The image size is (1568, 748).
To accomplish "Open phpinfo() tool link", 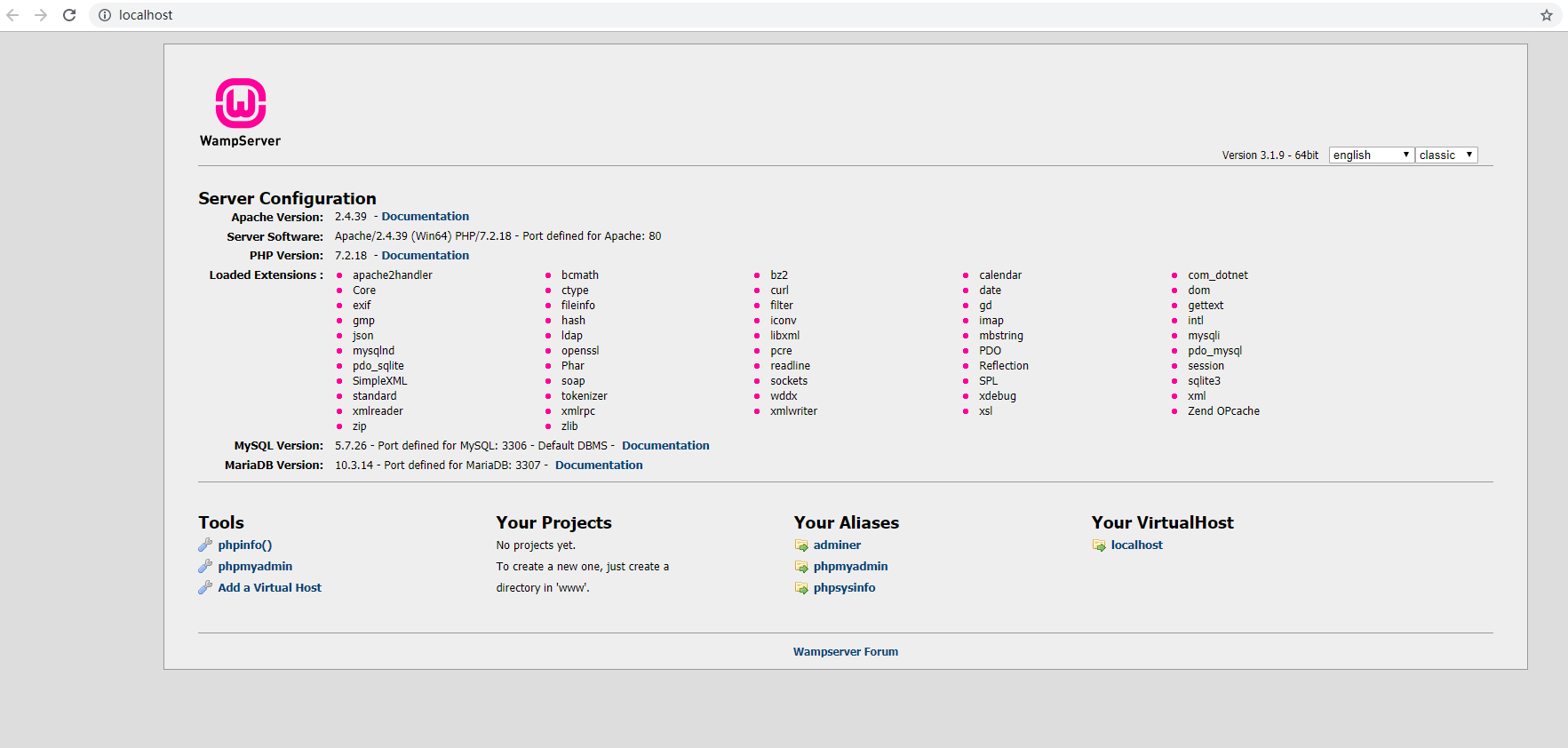I will 245,545.
